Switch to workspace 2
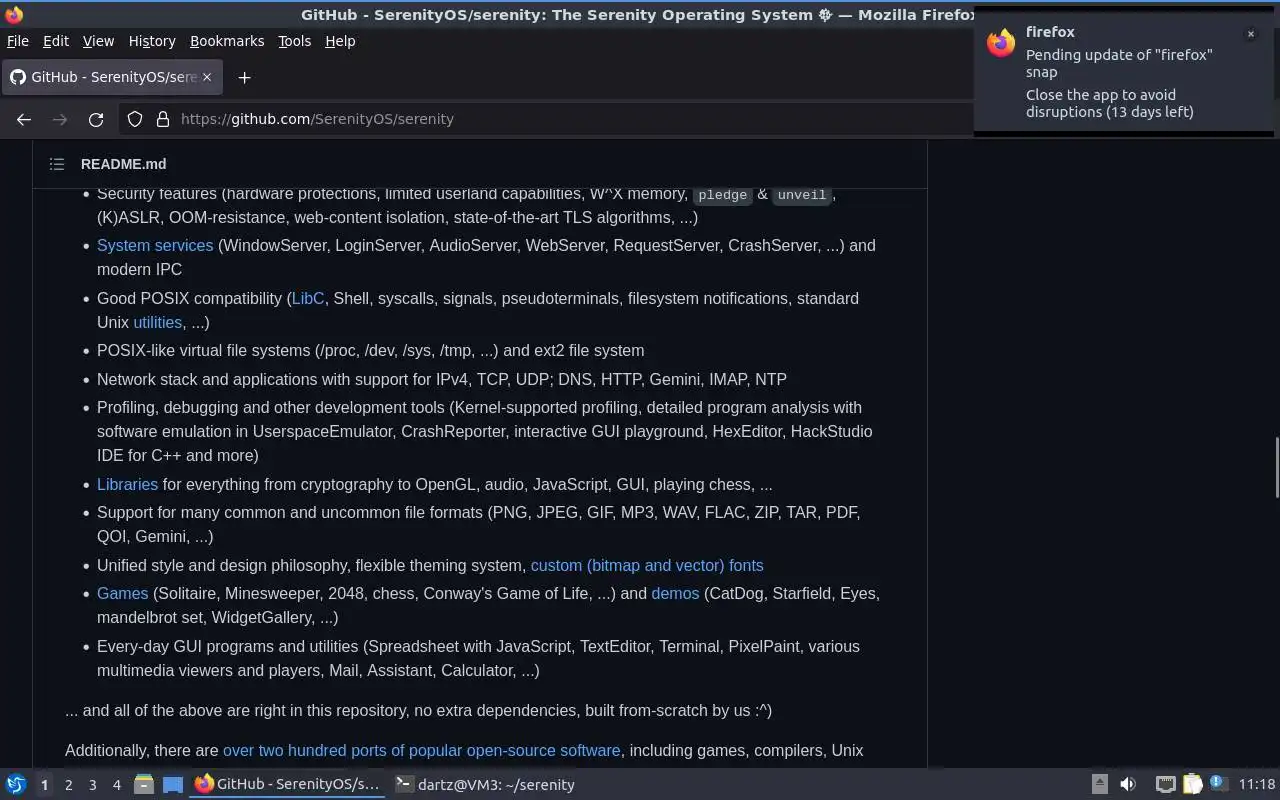This screenshot has width=1280, height=800. (68, 785)
